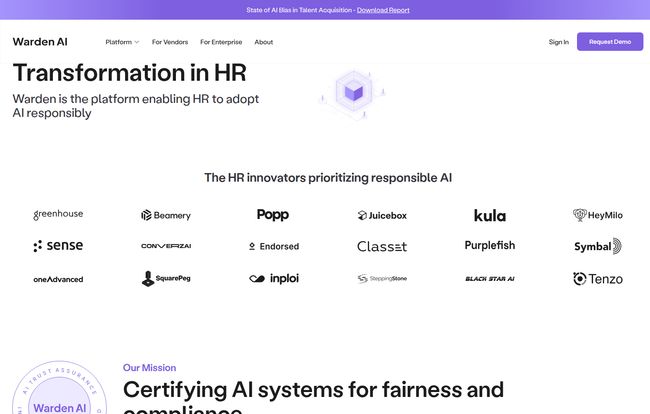The width and height of the screenshot is (650, 414).
Task: Click the purple cube hero illustration
Action: click(354, 93)
